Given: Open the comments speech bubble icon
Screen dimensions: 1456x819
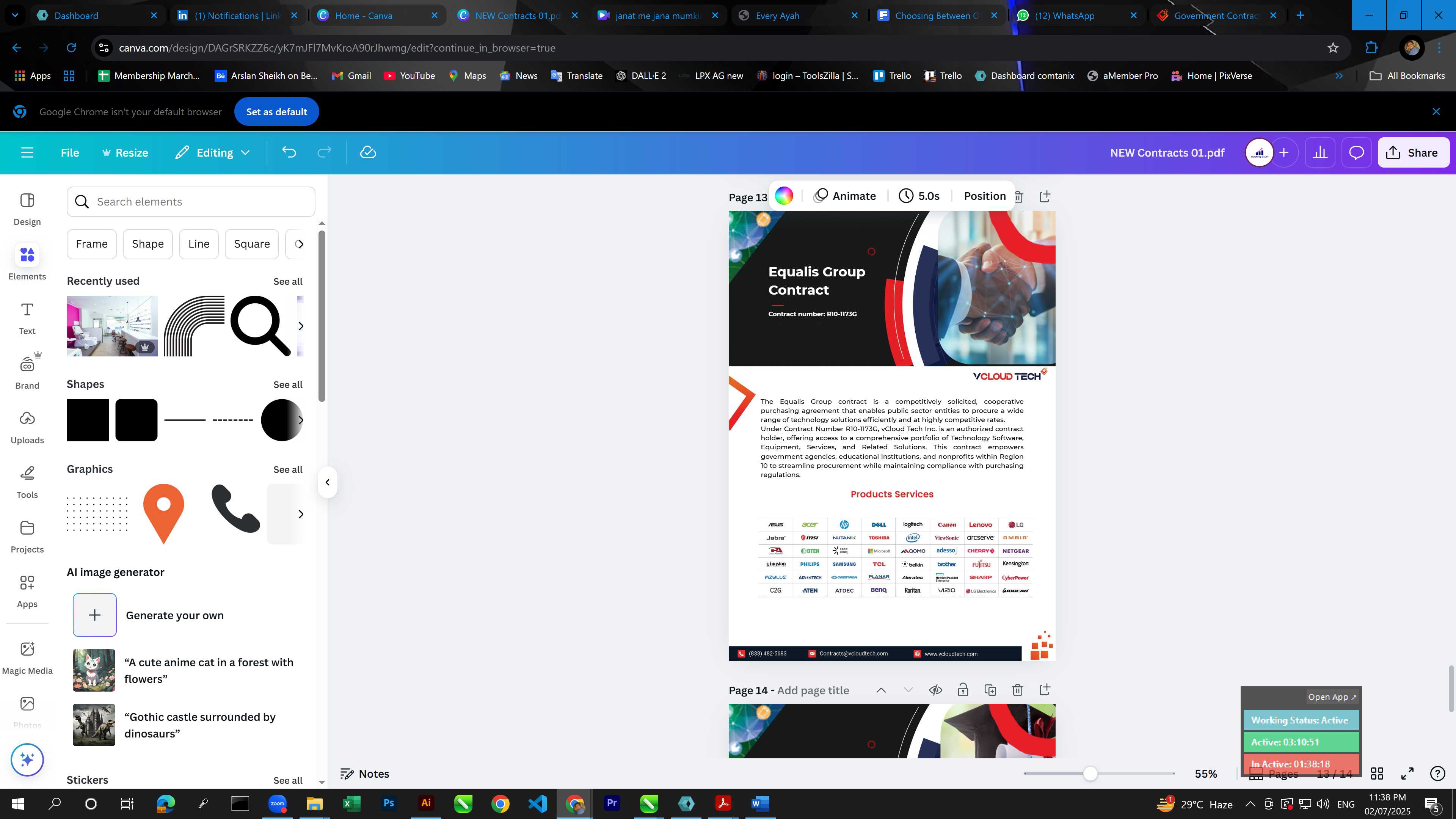Looking at the screenshot, I should point(1357,152).
